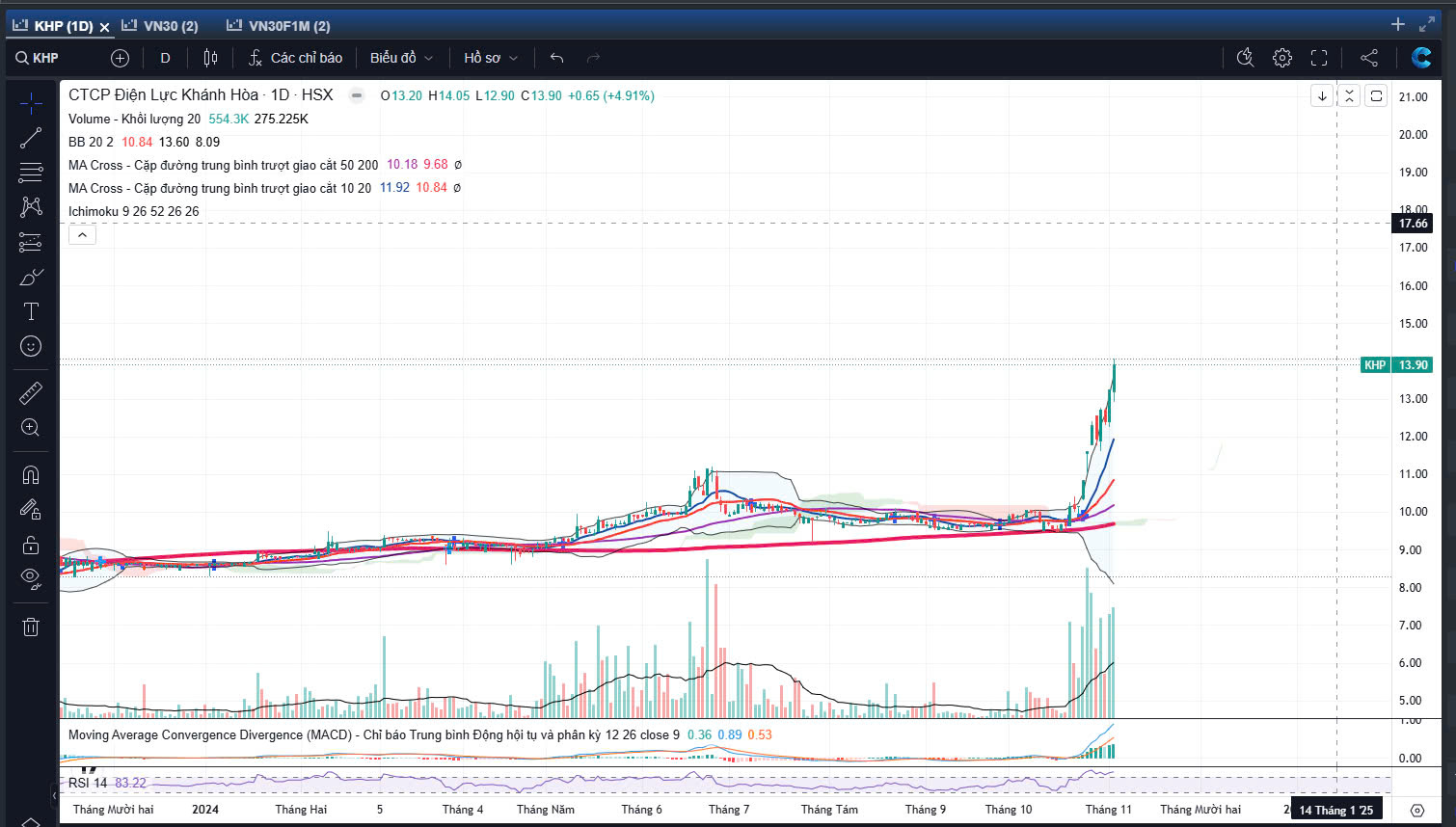This screenshot has height=827, width=1456.
Task: Expand the Biểu đồ dropdown
Action: coord(401,58)
